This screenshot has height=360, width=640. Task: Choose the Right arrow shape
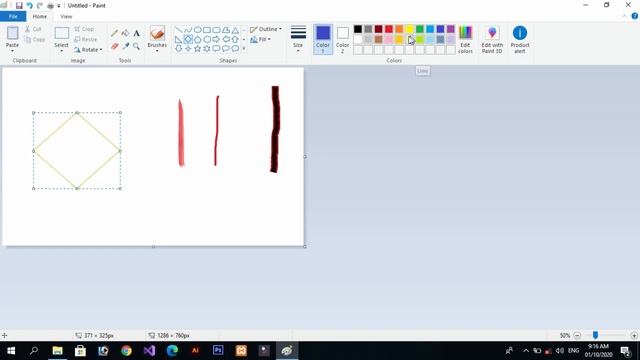(216, 40)
